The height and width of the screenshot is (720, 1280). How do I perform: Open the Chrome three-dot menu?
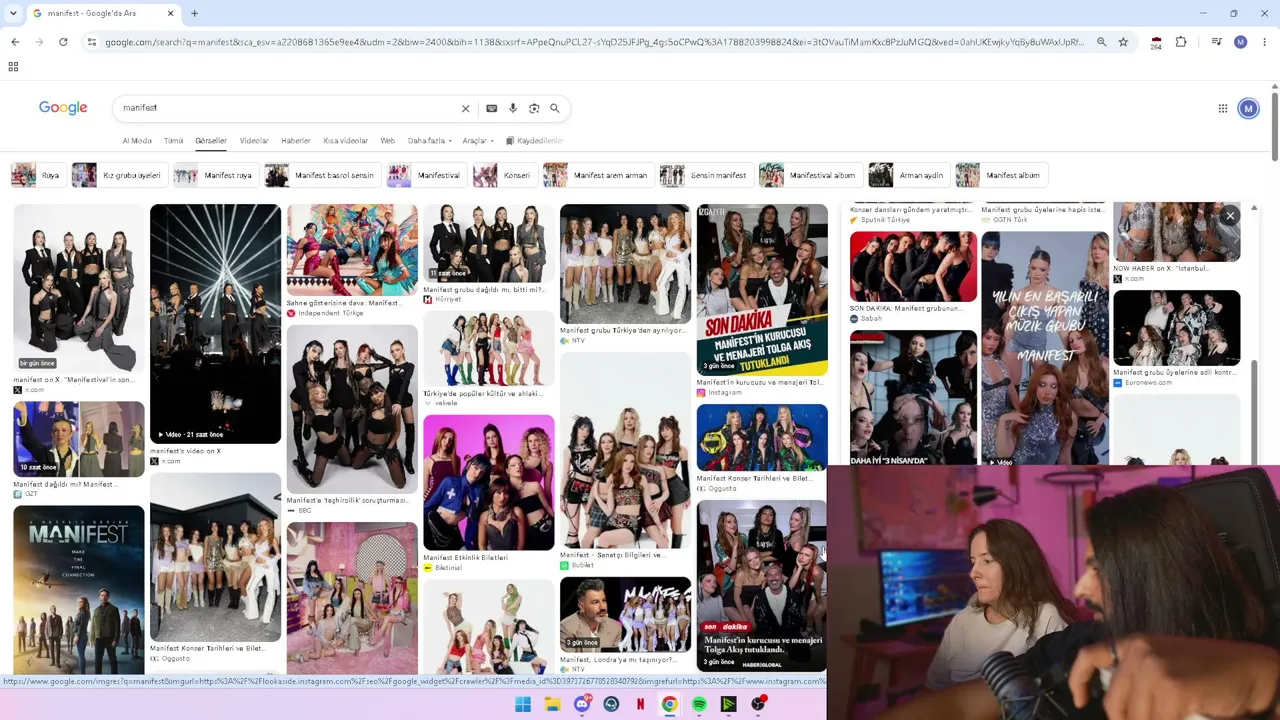pyautogui.click(x=1265, y=42)
